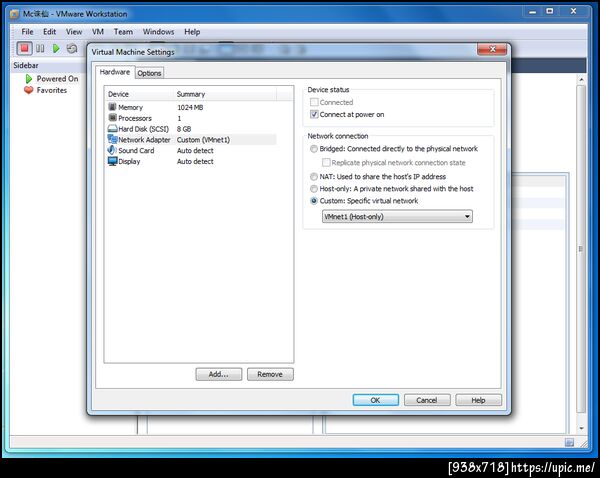Image resolution: width=600 pixels, height=478 pixels.
Task: Click the Powered On sidebar icon
Action: click(x=29, y=79)
